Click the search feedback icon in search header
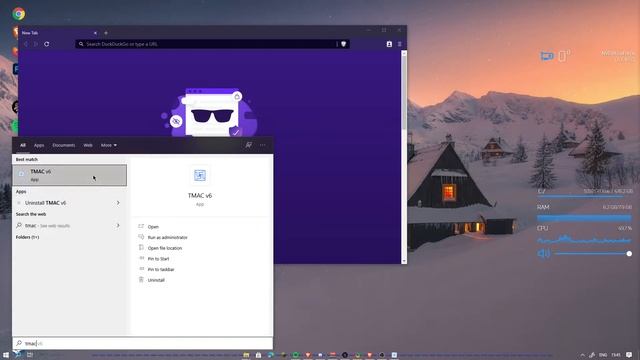The image size is (640, 360). coord(249,145)
